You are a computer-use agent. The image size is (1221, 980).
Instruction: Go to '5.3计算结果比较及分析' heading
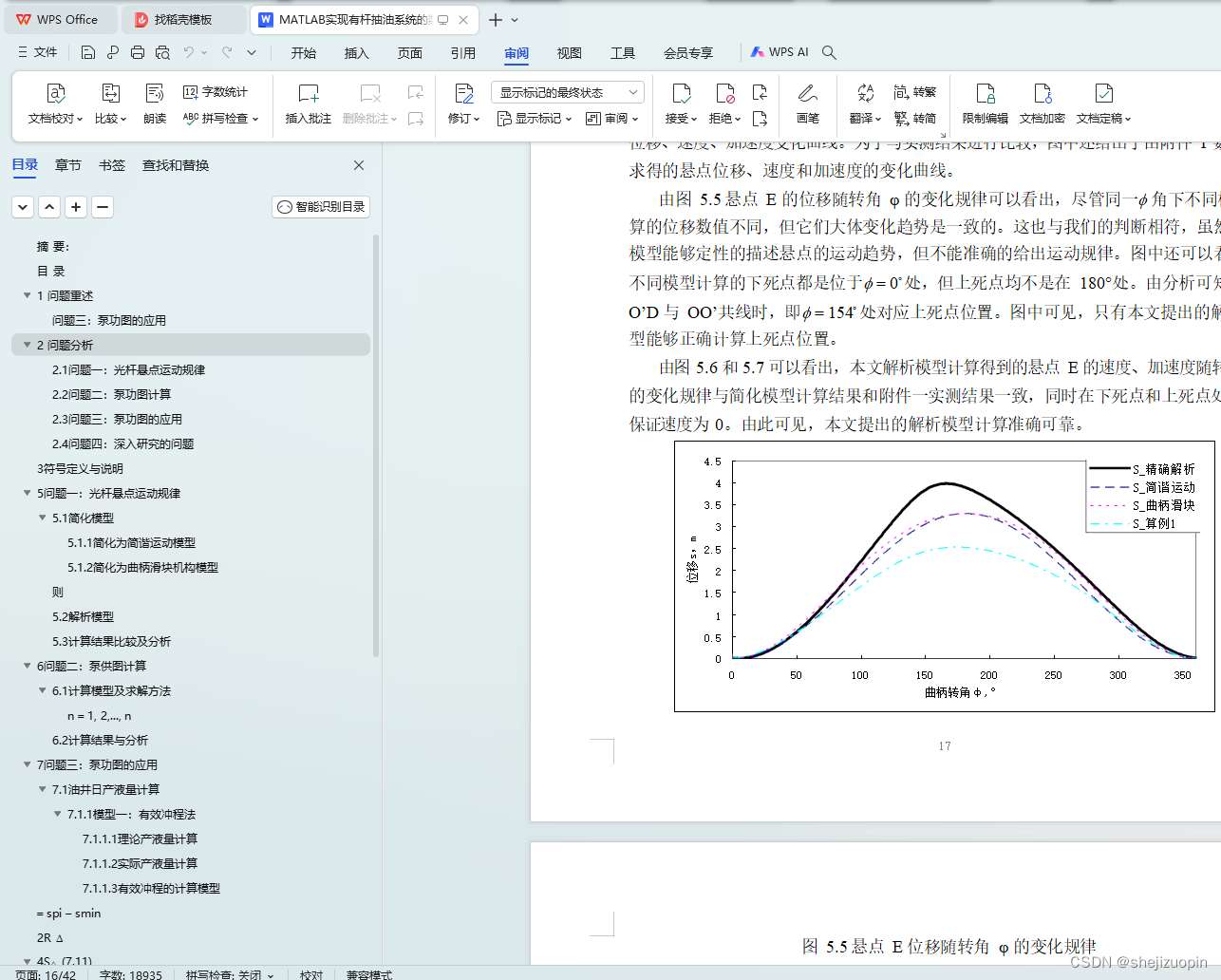[x=111, y=641]
